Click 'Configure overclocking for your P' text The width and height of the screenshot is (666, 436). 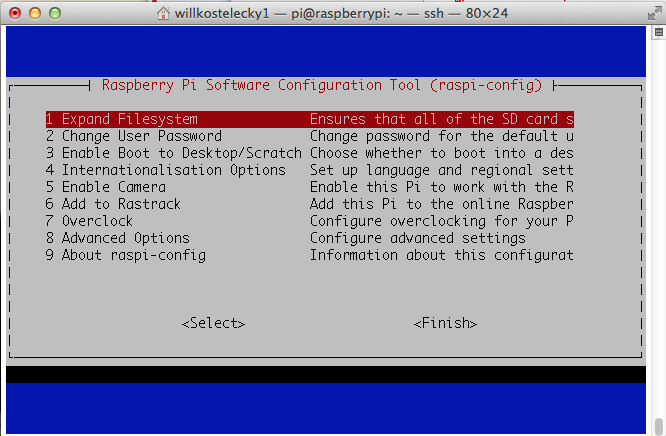point(442,221)
